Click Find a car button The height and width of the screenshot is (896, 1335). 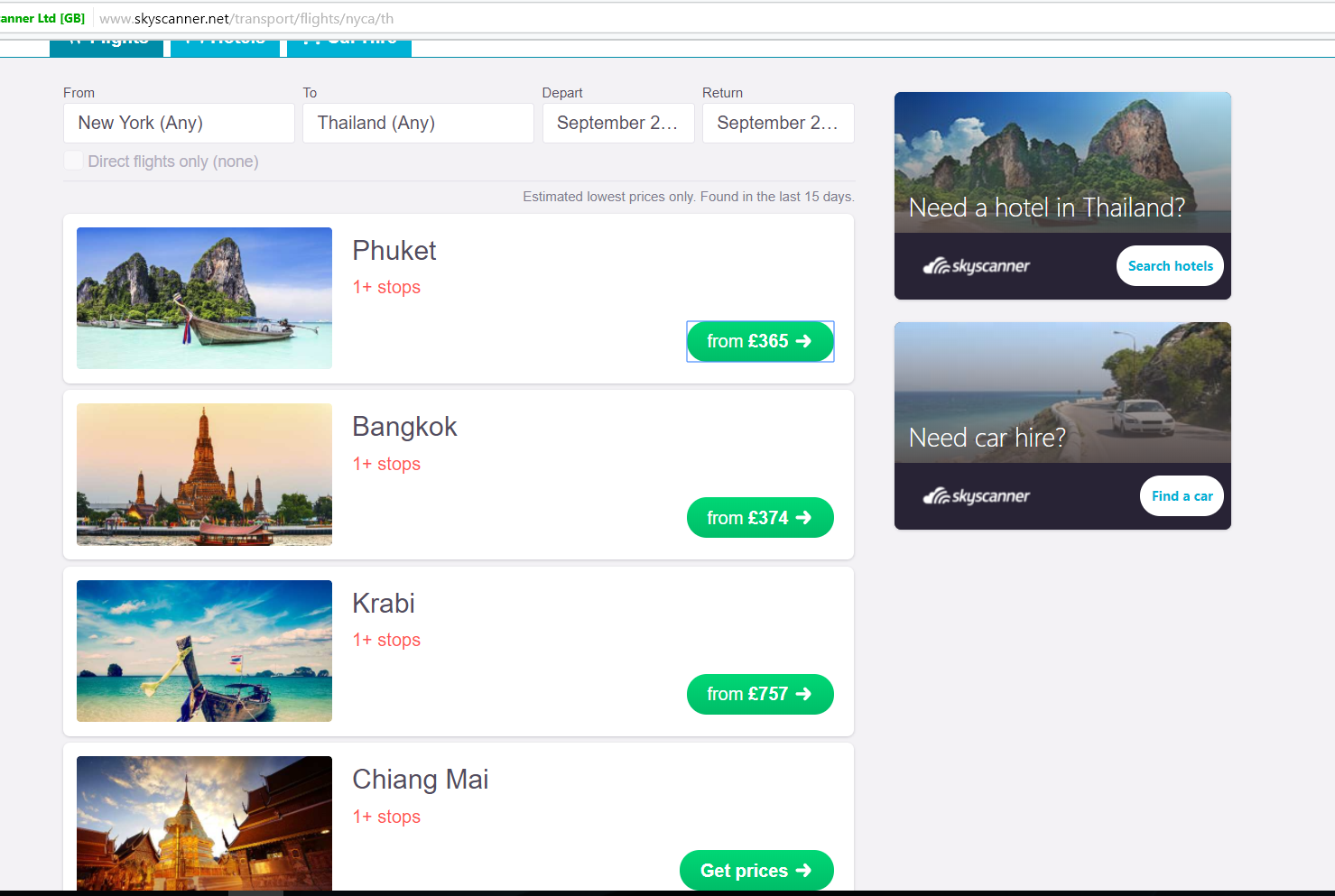pos(1182,496)
